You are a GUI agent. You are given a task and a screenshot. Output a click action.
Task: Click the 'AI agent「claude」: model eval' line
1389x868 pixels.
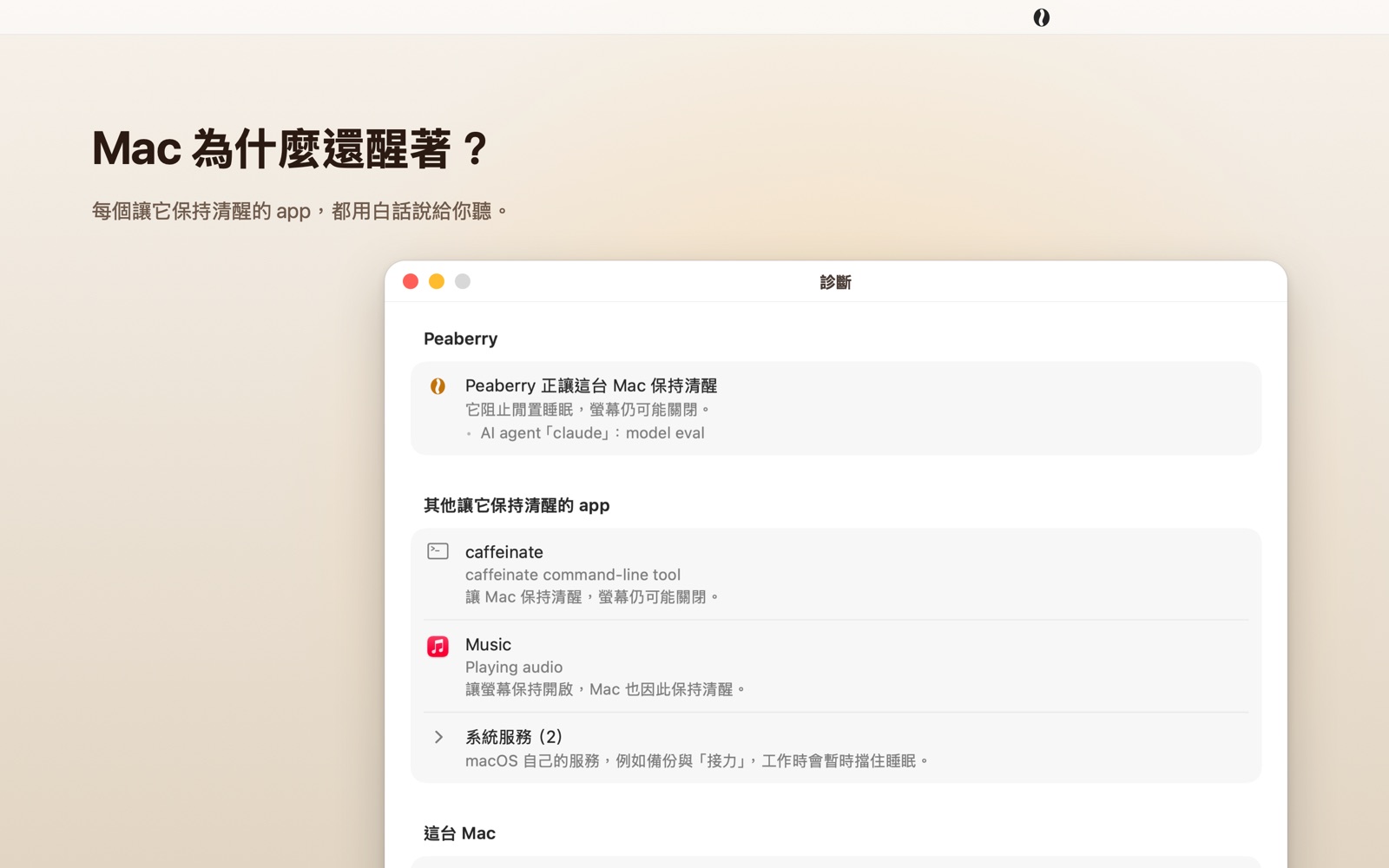click(592, 433)
